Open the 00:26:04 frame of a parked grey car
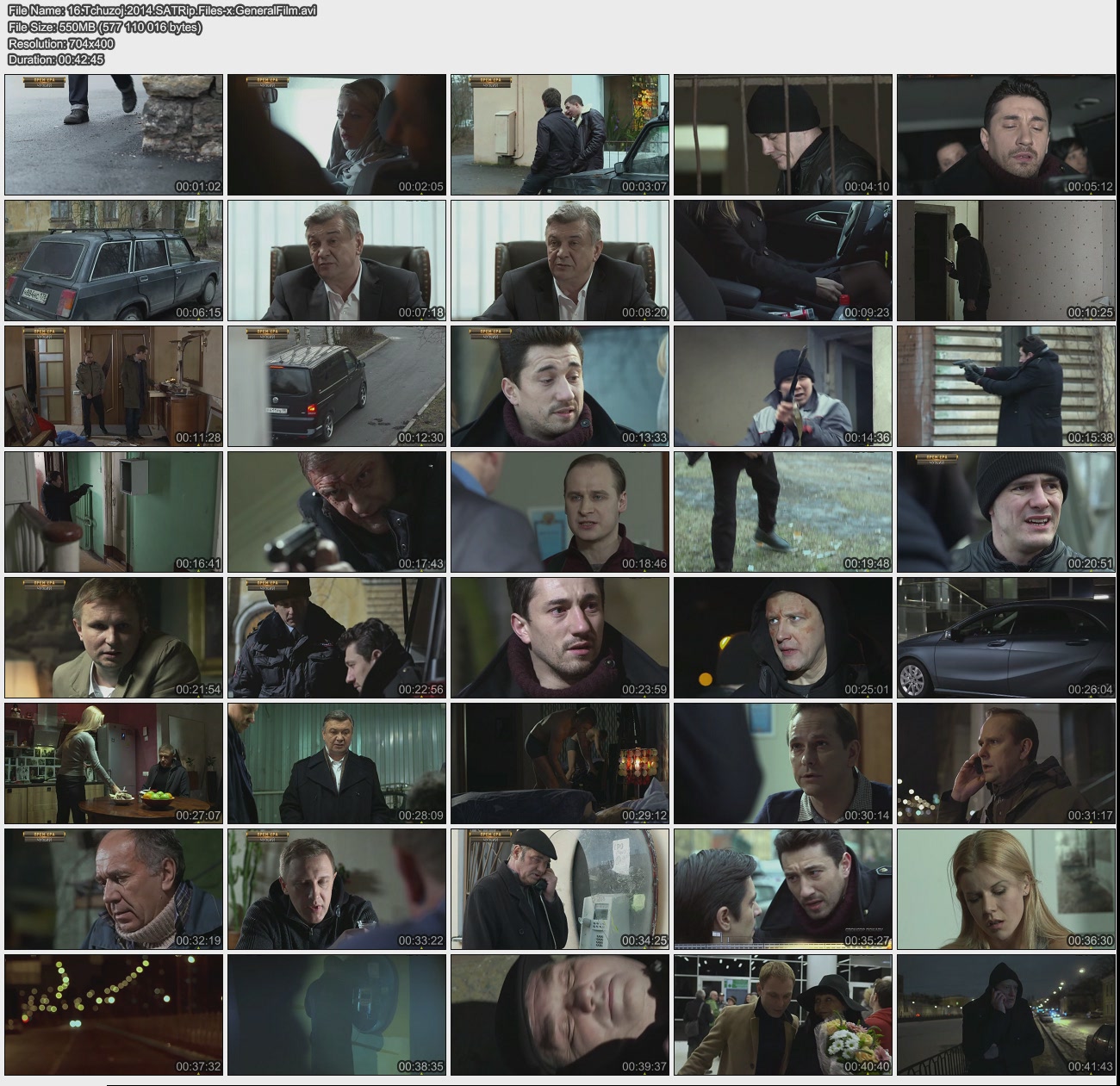The image size is (1120, 1086). click(x=1006, y=637)
